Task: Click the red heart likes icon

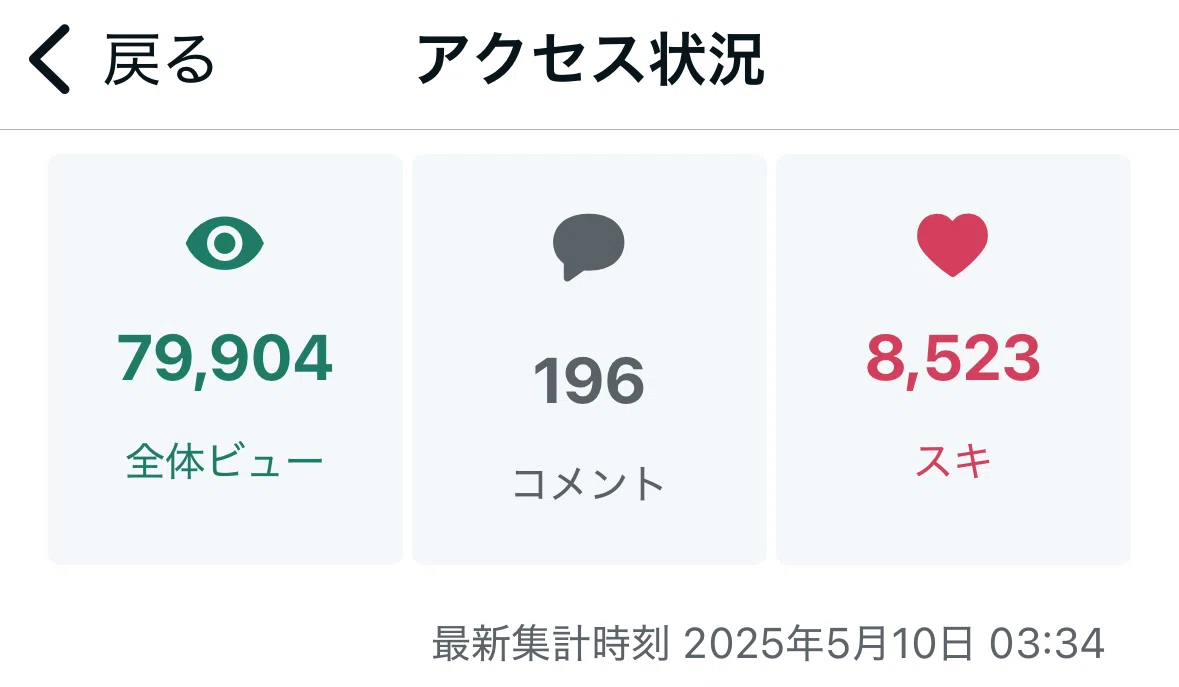Action: pos(953,245)
